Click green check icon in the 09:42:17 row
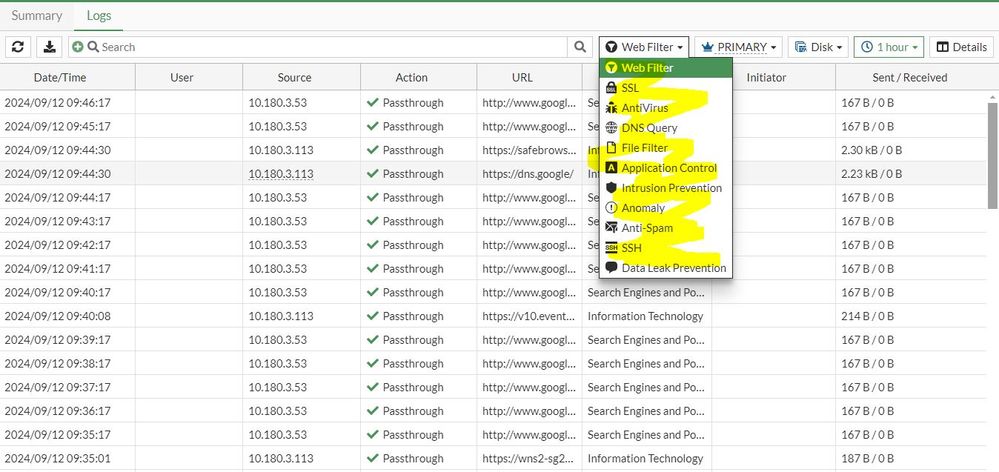The width and height of the screenshot is (999, 472). (373, 245)
